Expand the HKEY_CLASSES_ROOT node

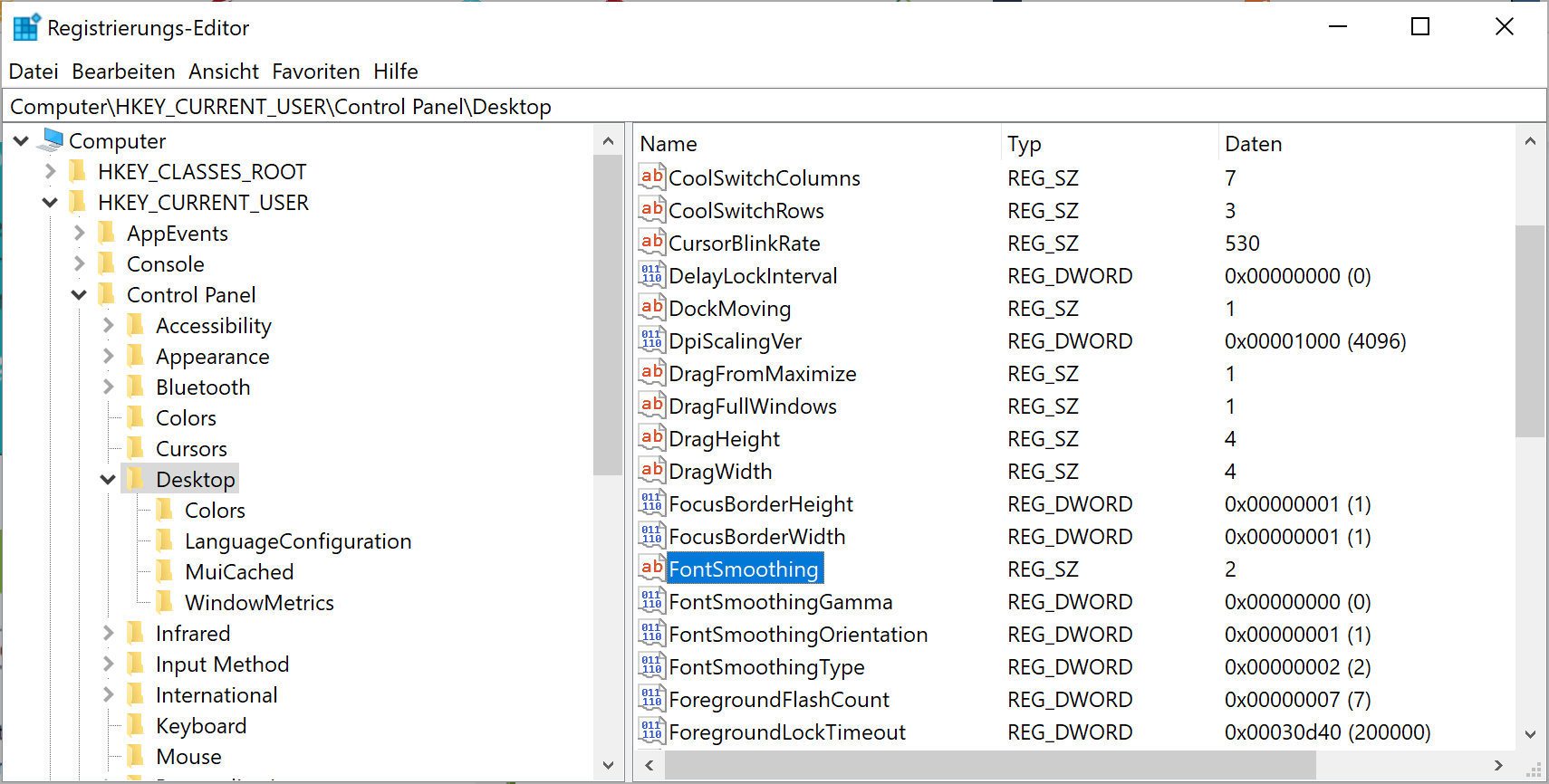(x=50, y=171)
